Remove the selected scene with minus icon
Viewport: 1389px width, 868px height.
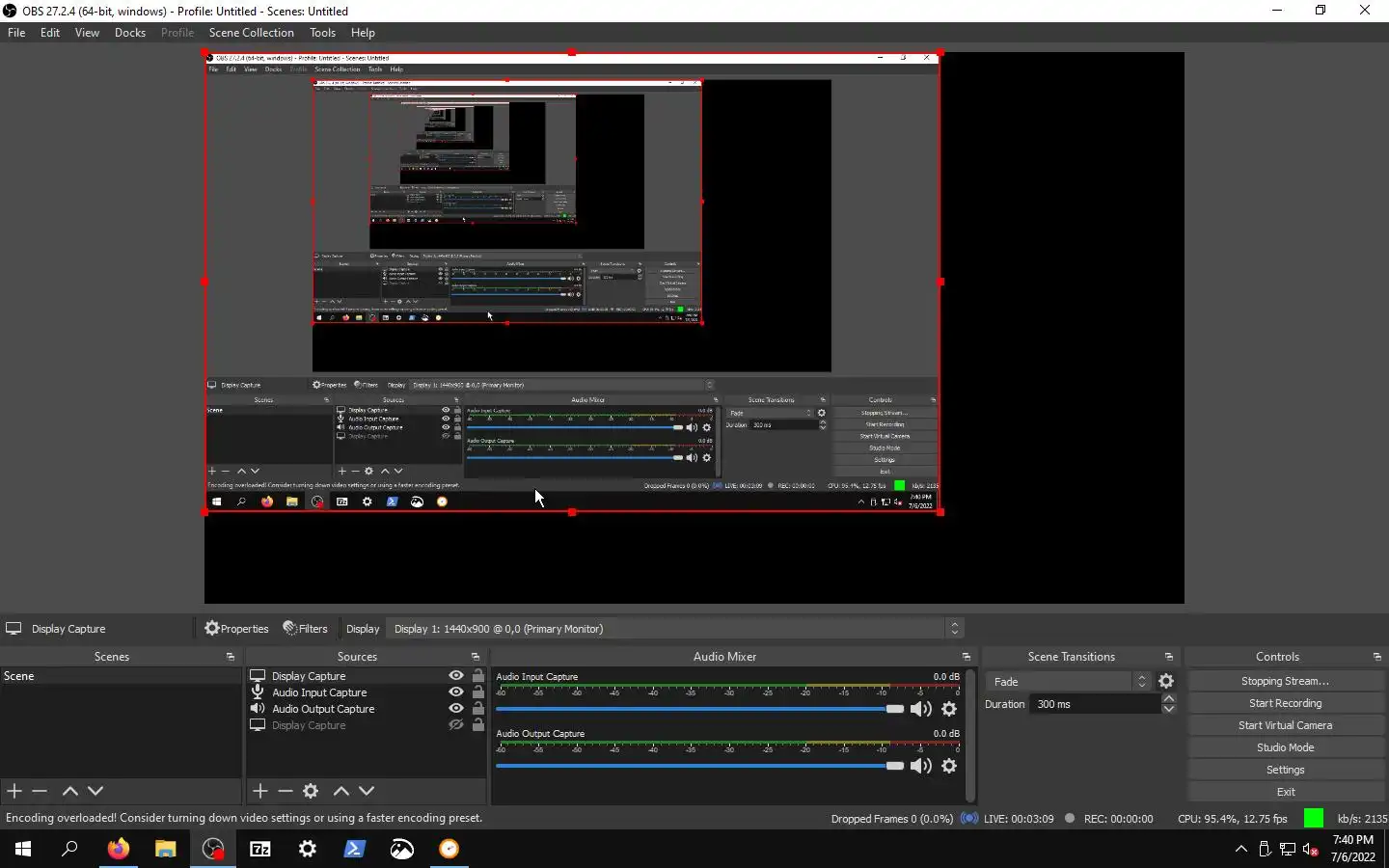point(40,791)
